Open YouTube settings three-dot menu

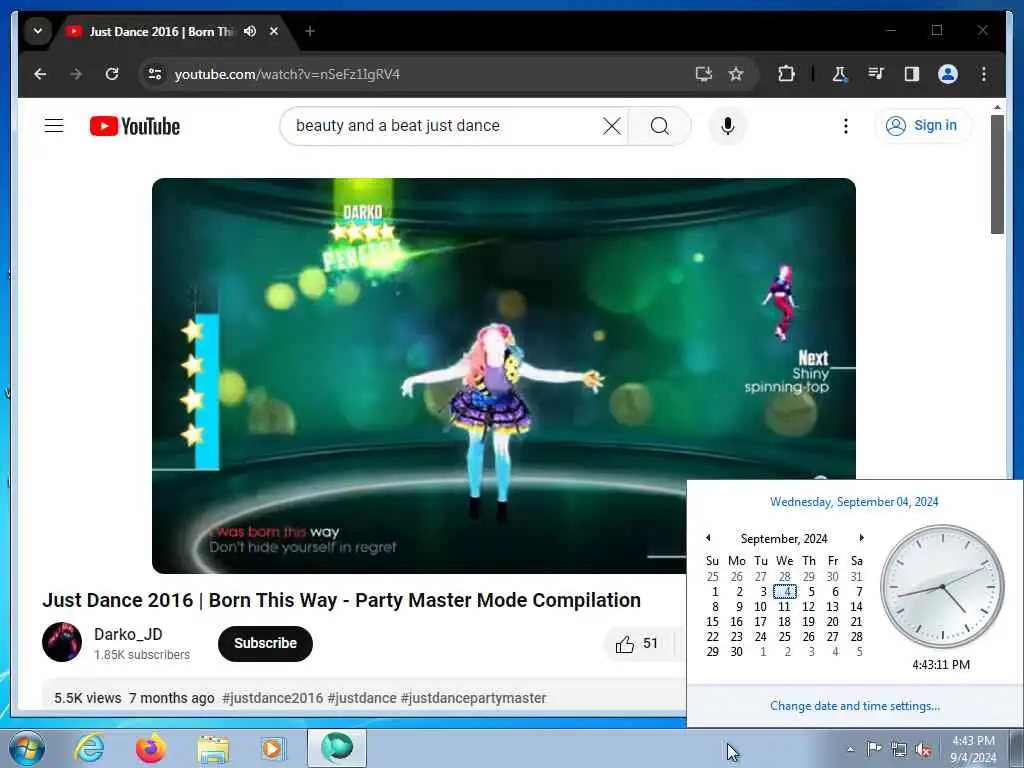click(846, 125)
